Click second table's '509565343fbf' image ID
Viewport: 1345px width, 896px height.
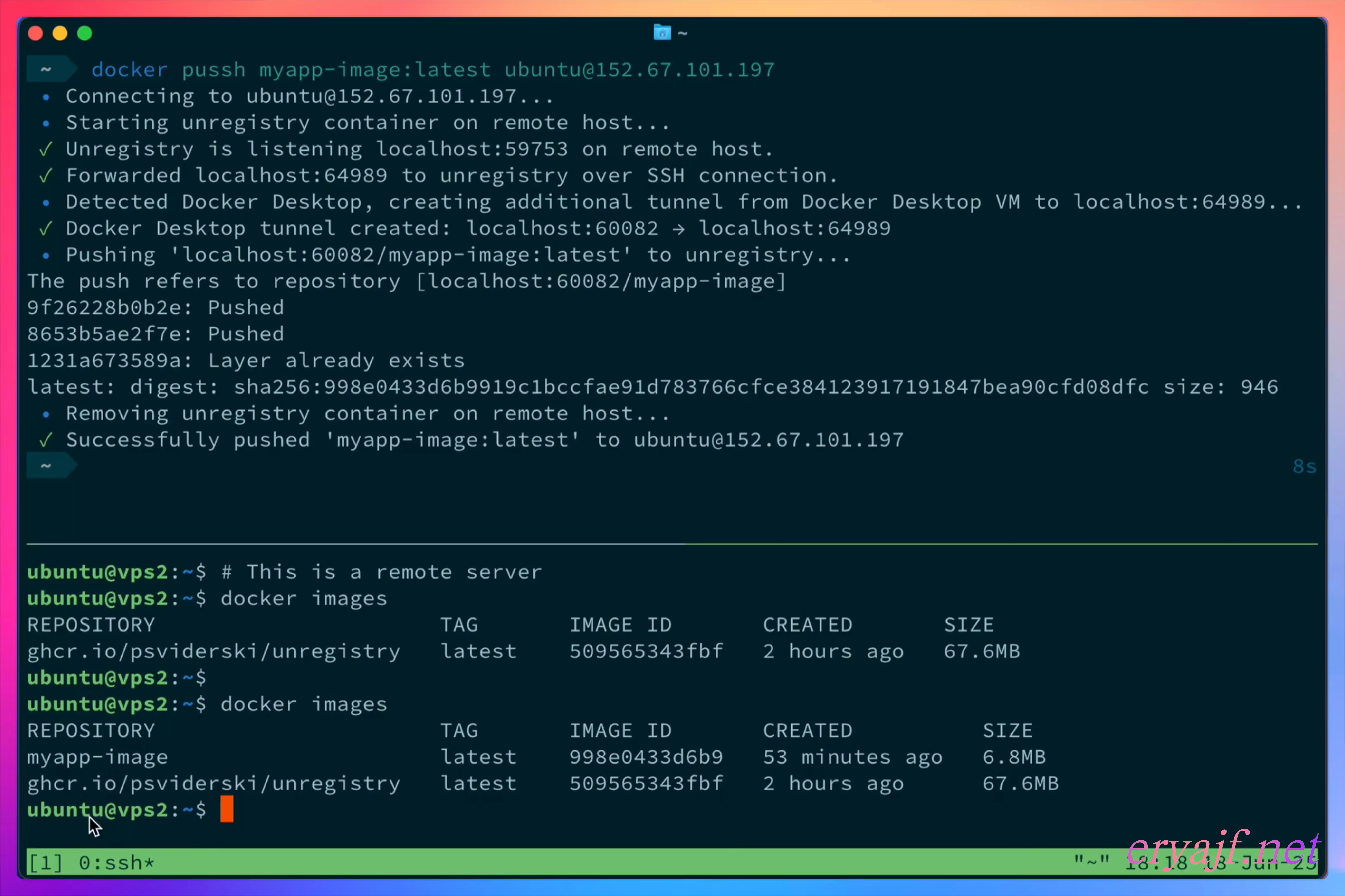(x=646, y=784)
